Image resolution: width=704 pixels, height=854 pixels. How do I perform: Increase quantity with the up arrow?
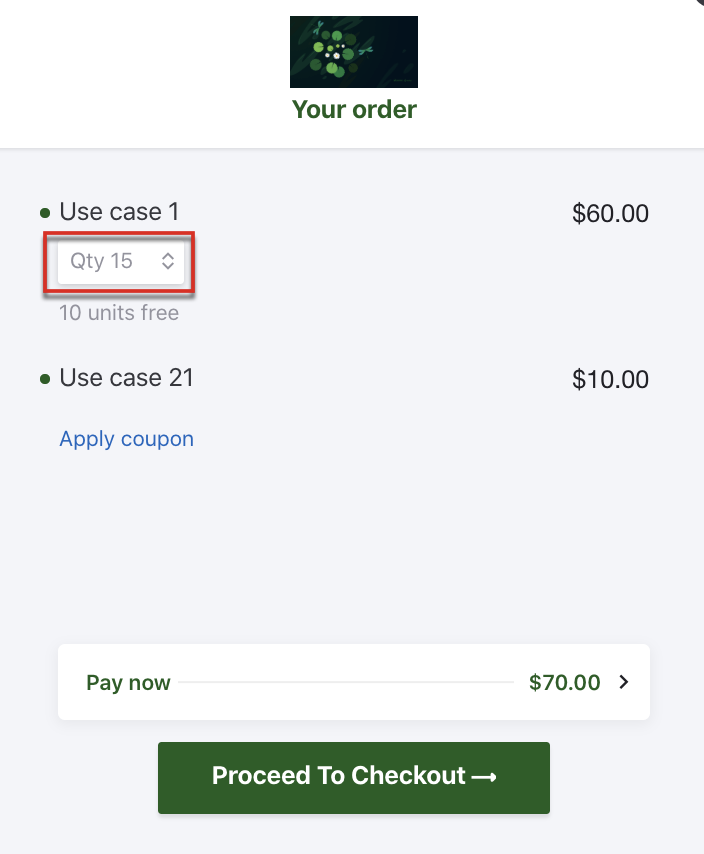click(x=168, y=255)
